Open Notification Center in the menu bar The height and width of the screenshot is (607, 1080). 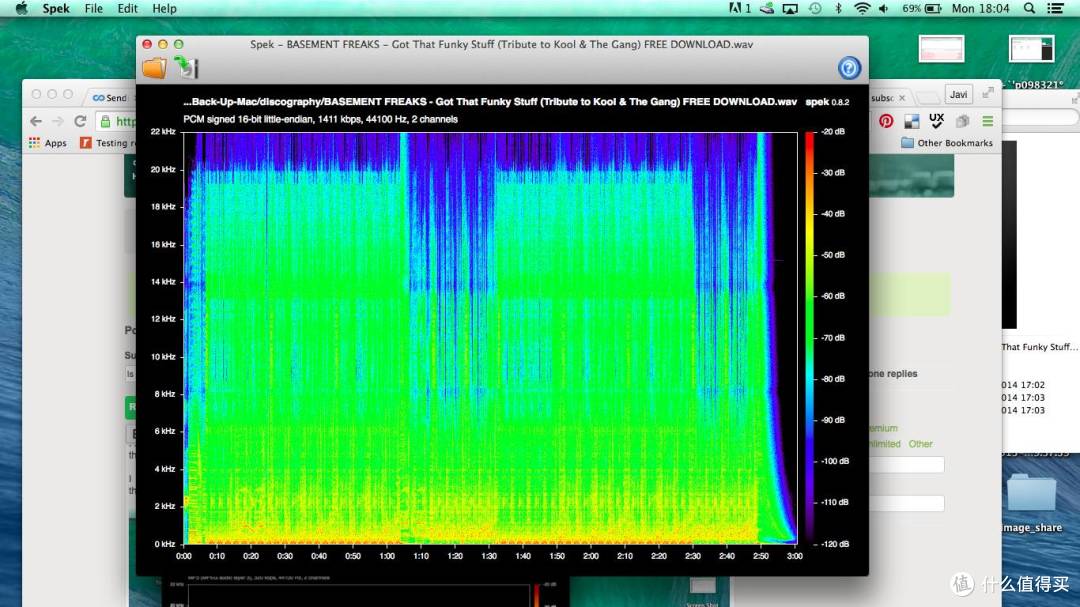pyautogui.click(x=1055, y=8)
